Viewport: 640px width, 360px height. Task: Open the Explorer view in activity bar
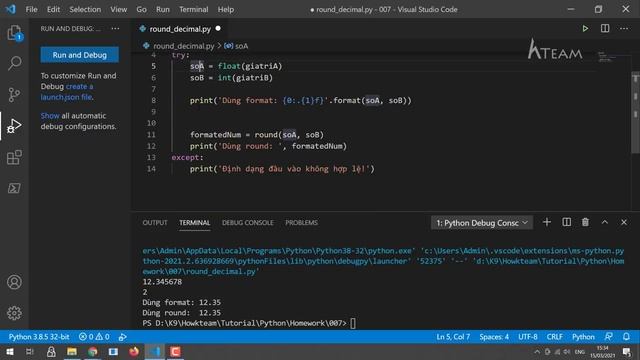tap(14, 33)
